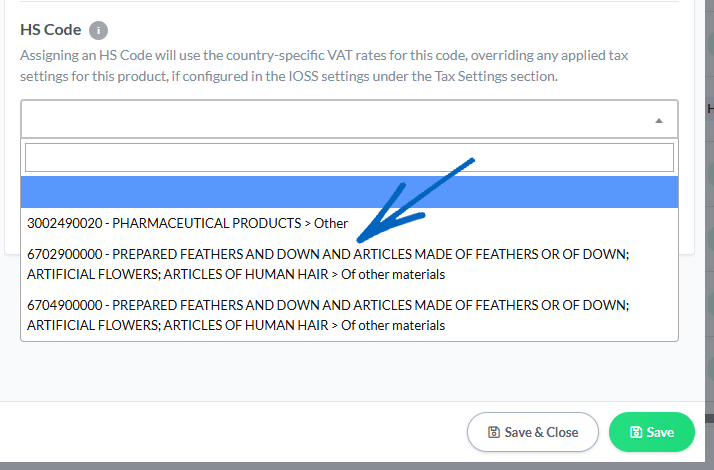714x470 pixels.
Task: Click floppy disk icon on green Save
Action: click(x=636, y=432)
